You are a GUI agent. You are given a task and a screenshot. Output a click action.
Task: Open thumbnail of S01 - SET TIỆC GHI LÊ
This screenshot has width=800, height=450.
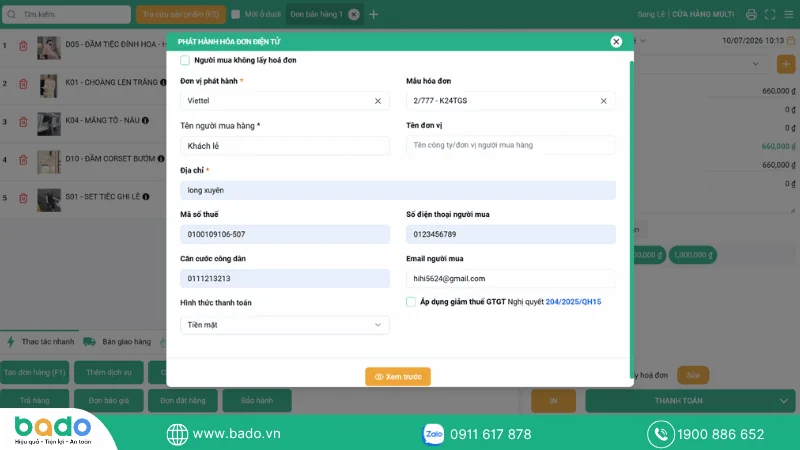(49, 200)
